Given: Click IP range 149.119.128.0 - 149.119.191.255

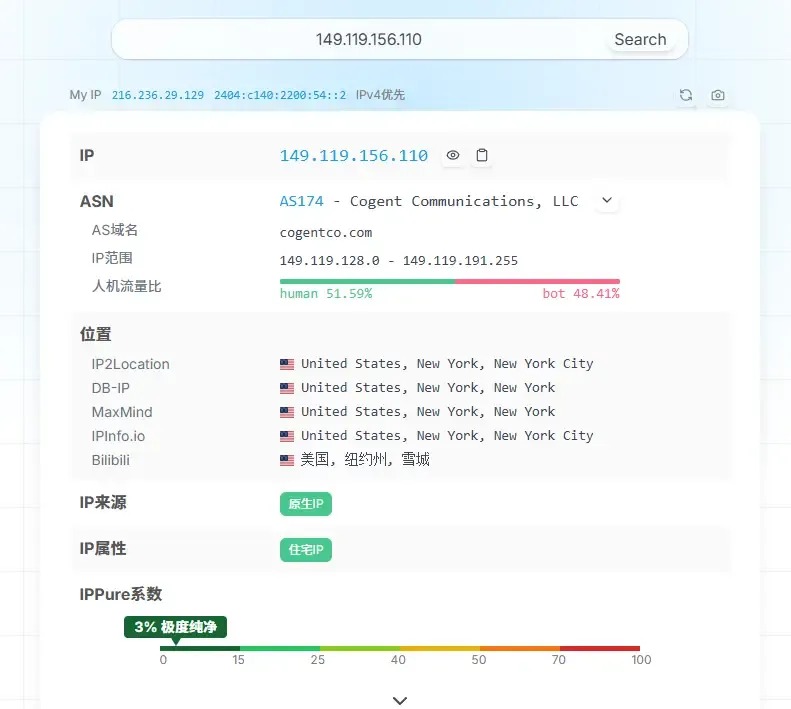Looking at the screenshot, I should pos(399,260).
